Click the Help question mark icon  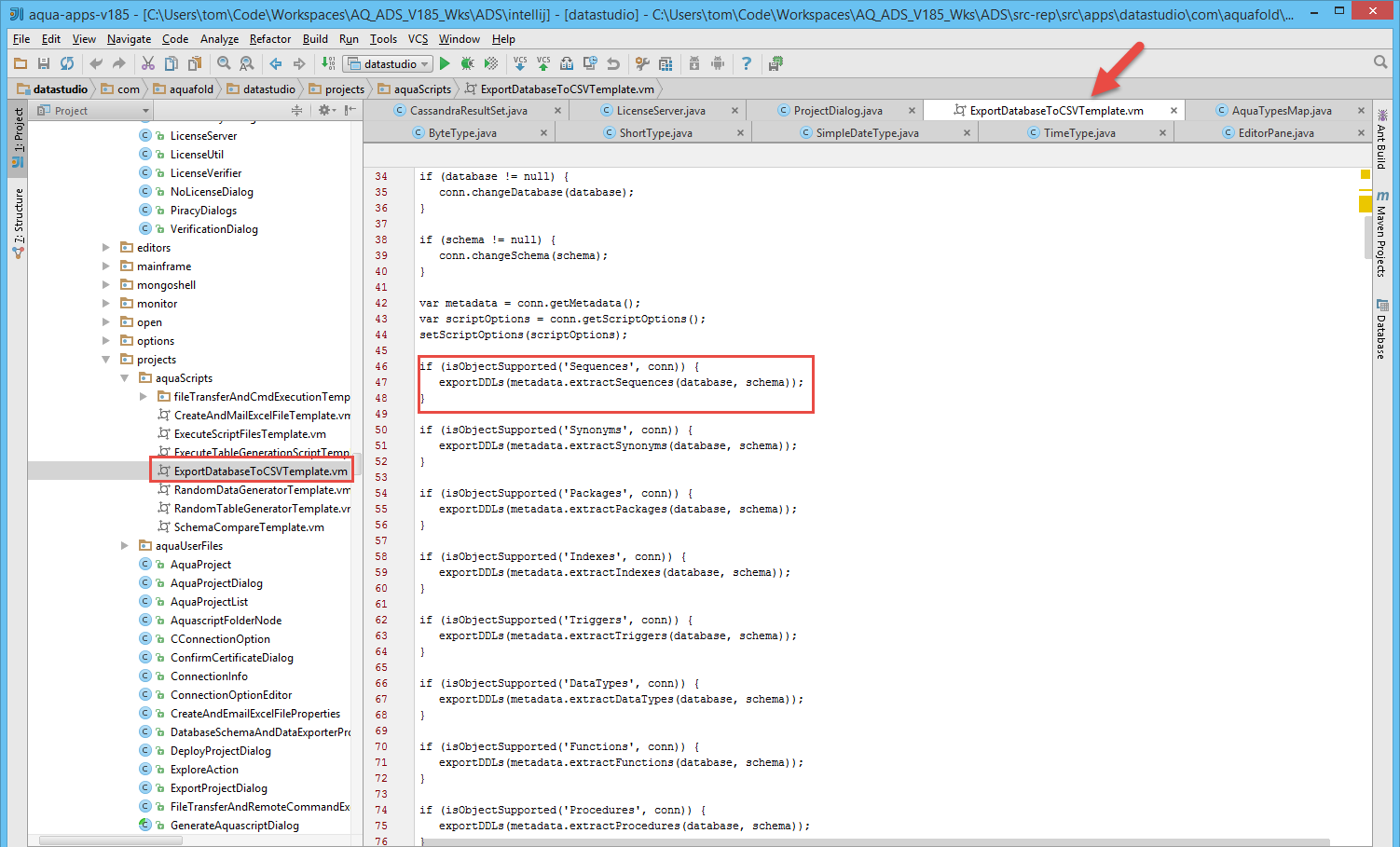[x=746, y=63]
